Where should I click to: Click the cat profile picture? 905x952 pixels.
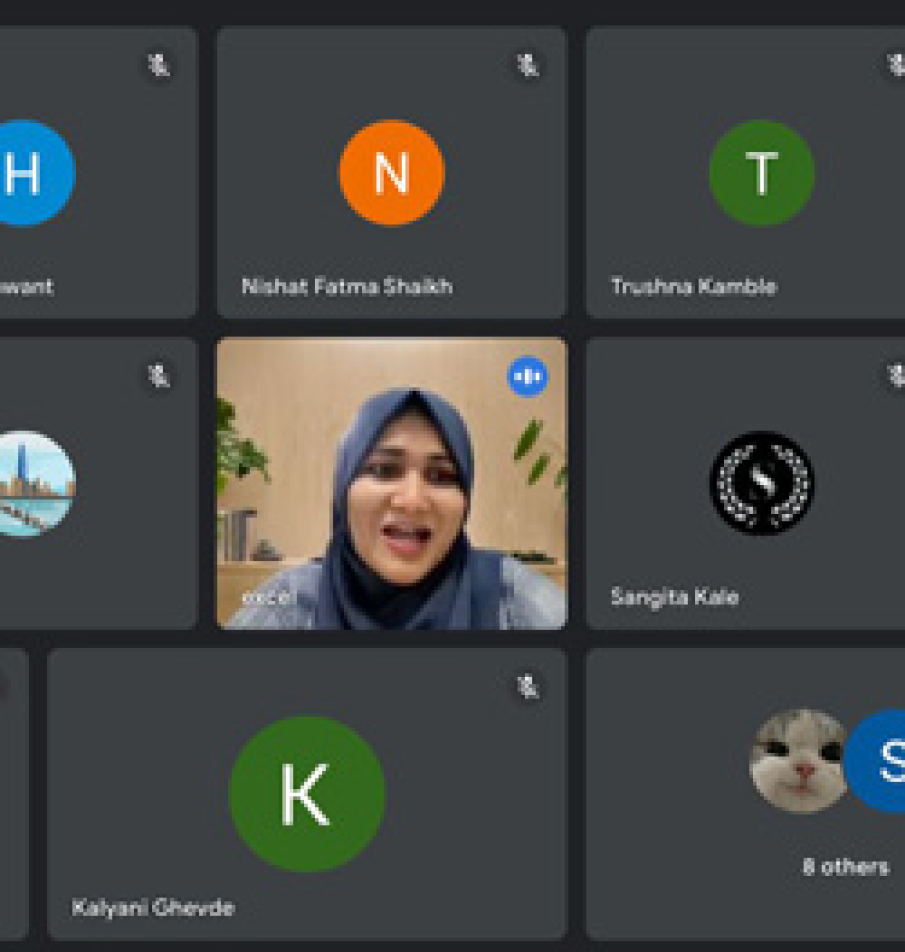click(798, 761)
